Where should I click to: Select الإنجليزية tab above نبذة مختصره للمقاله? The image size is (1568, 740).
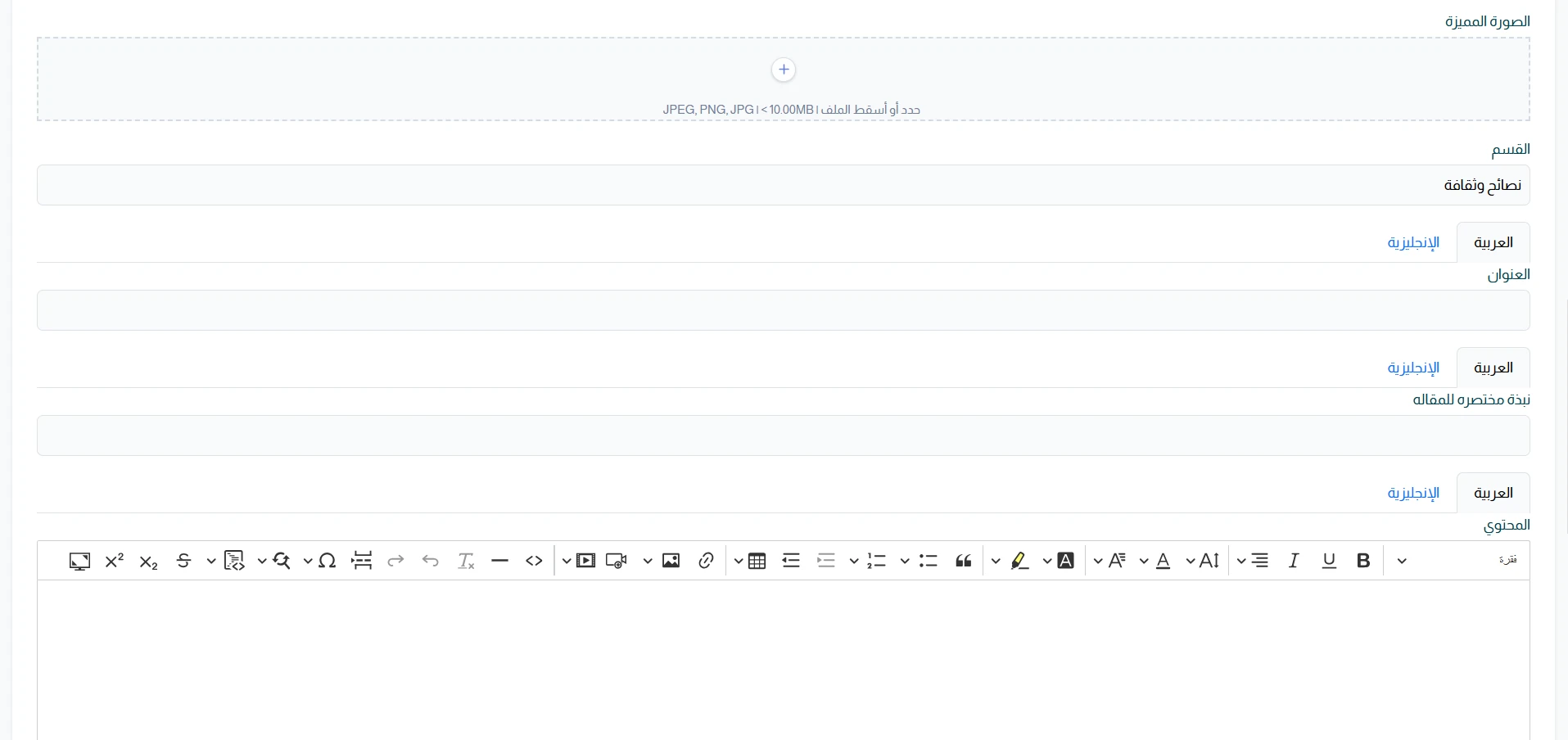[x=1413, y=368]
